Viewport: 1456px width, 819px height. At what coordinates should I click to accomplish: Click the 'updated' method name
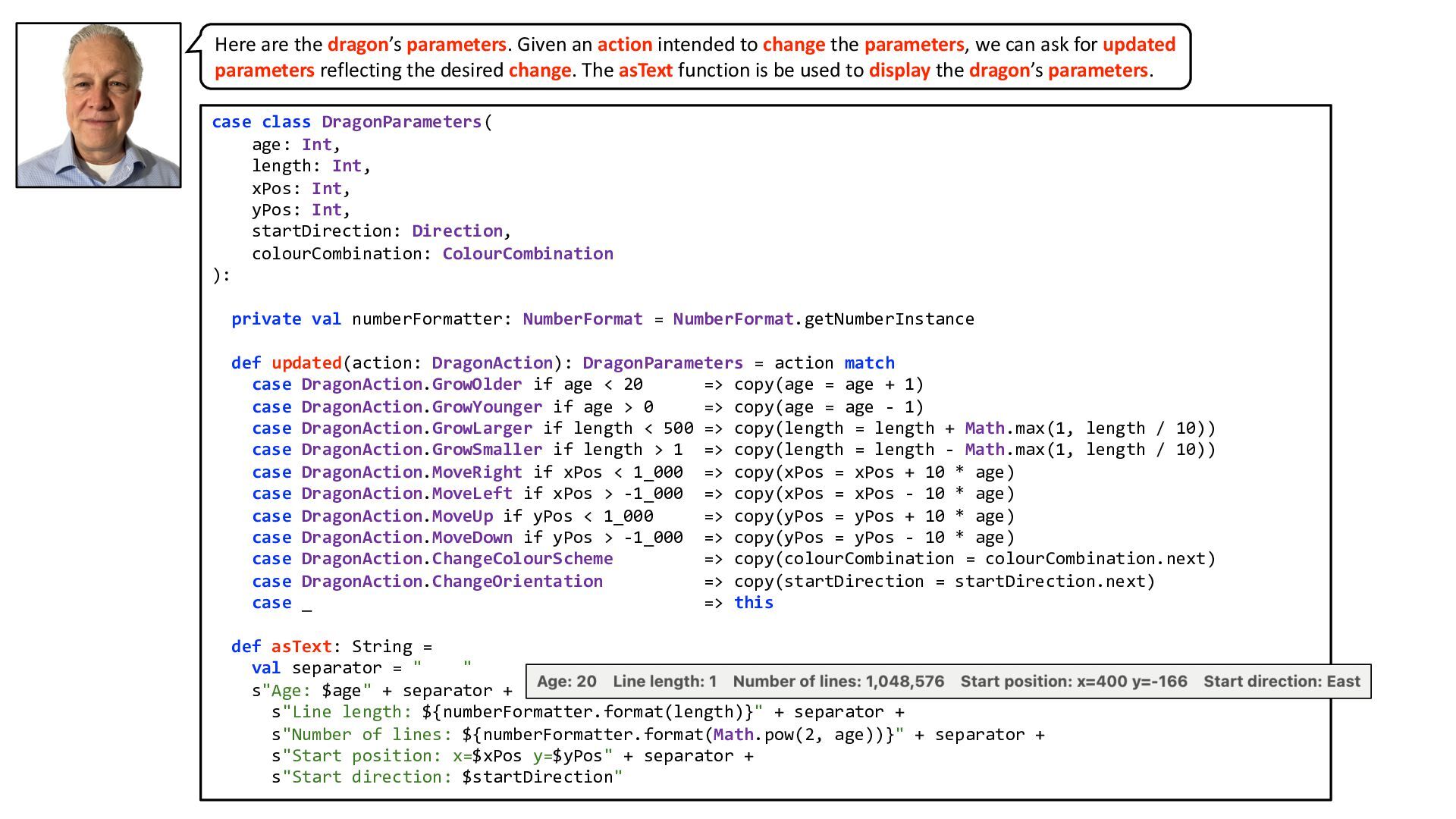pyautogui.click(x=306, y=363)
